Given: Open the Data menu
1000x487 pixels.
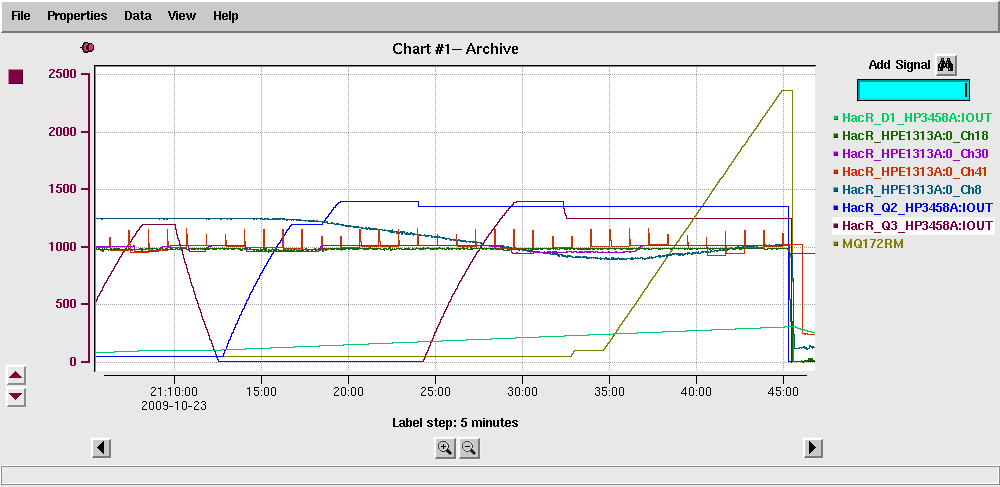Looking at the screenshot, I should tap(138, 16).
